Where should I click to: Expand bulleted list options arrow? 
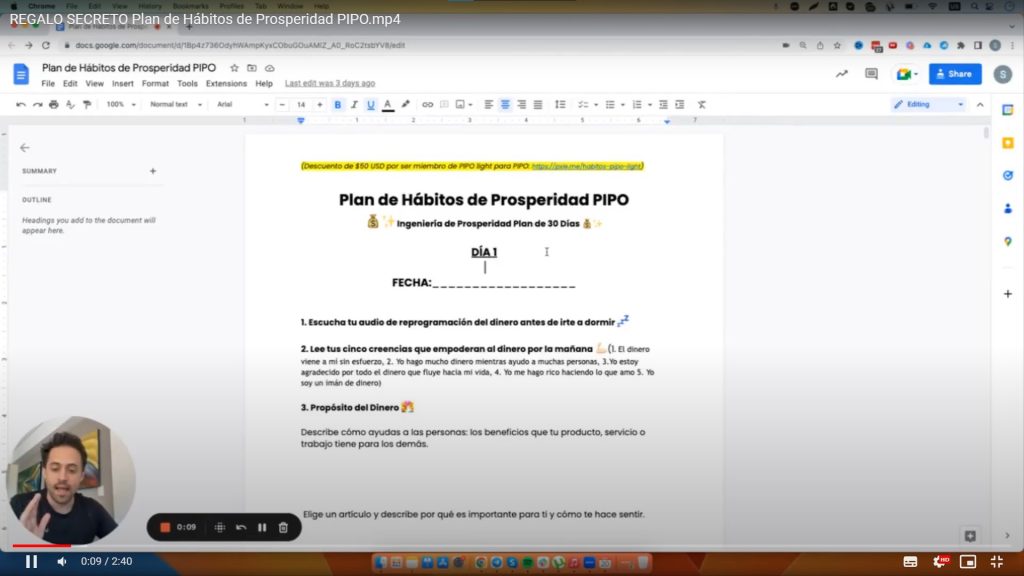point(622,104)
